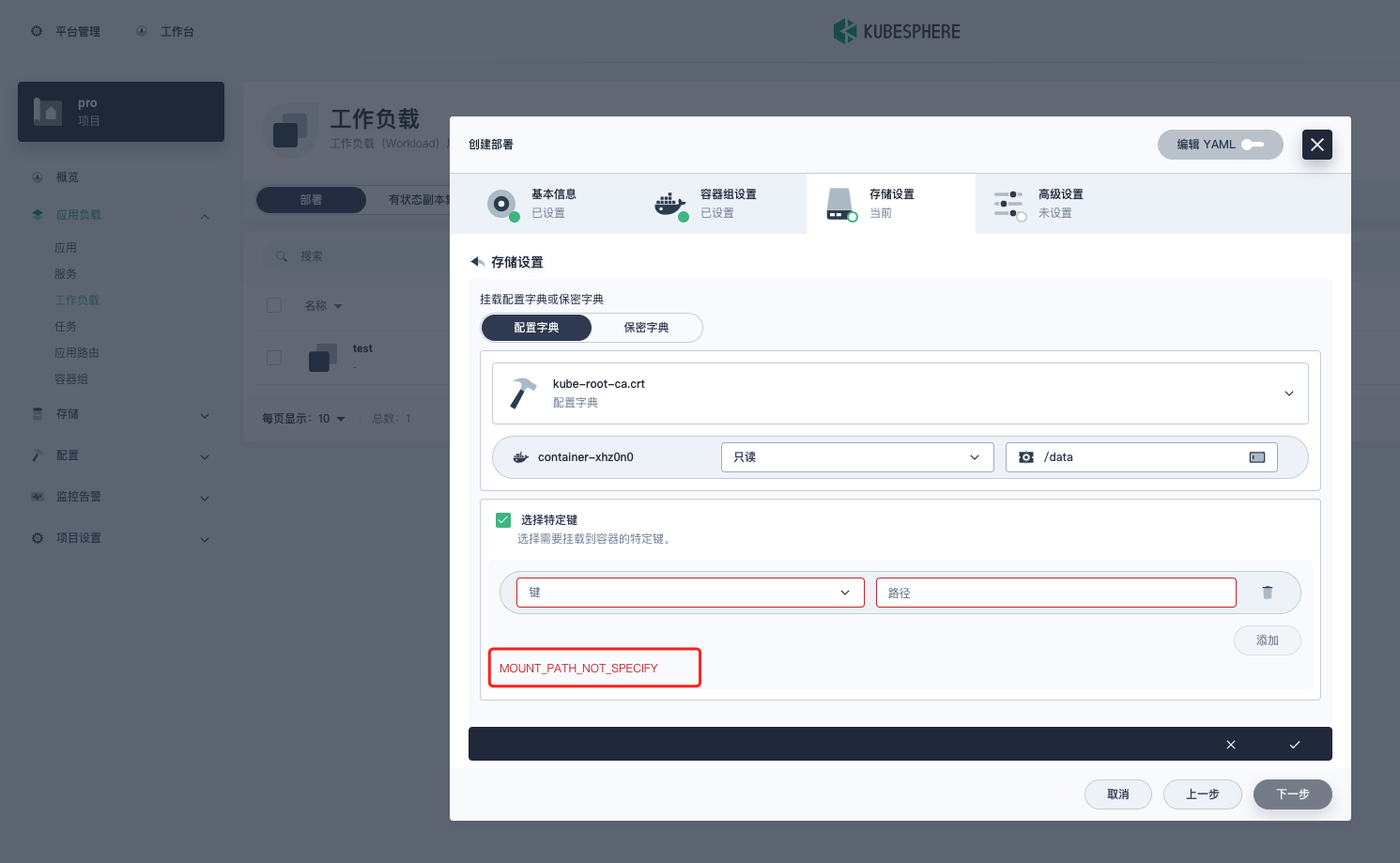Open 平台管理 gear icon

pyautogui.click(x=37, y=31)
